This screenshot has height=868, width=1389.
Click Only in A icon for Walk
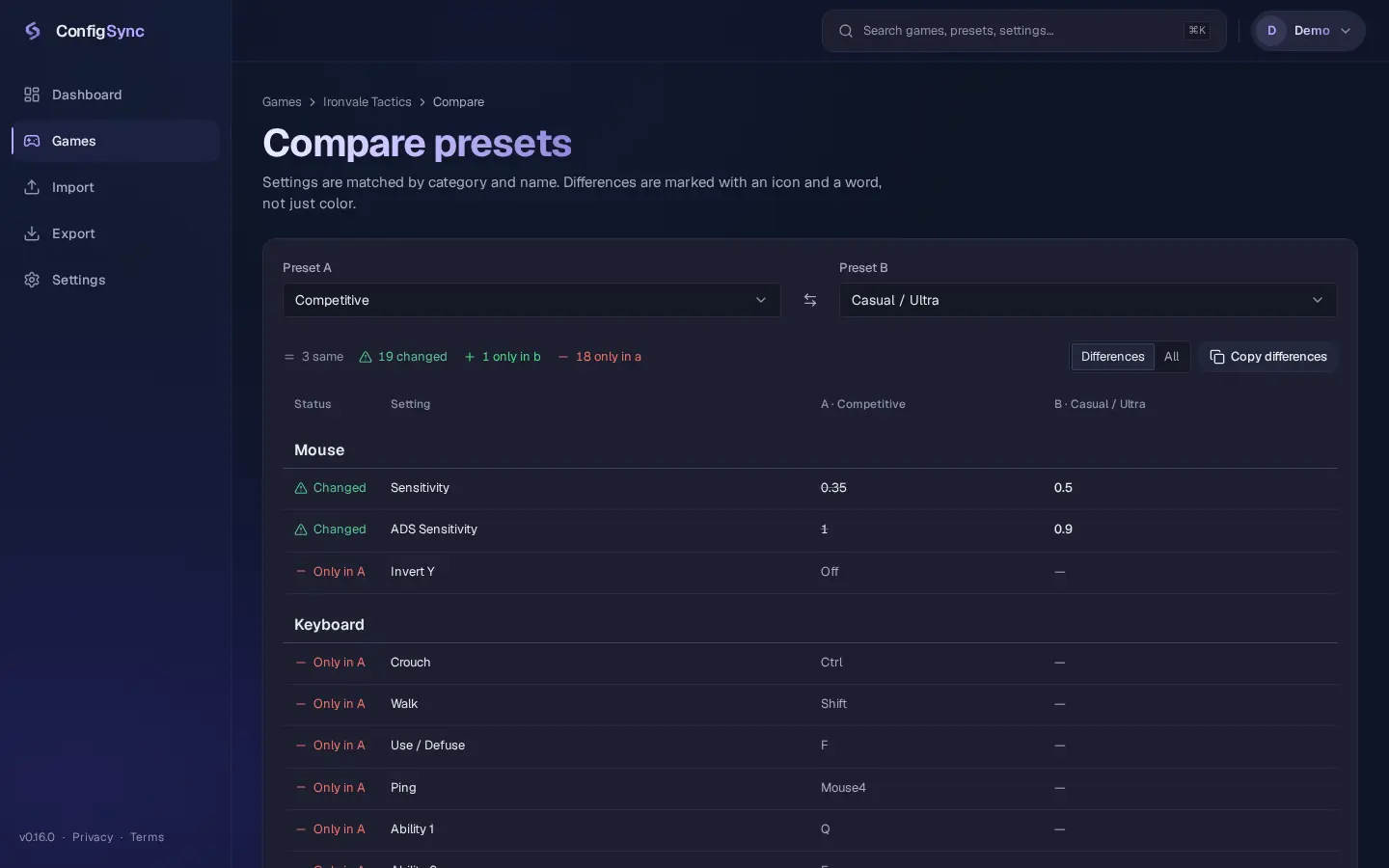301,704
